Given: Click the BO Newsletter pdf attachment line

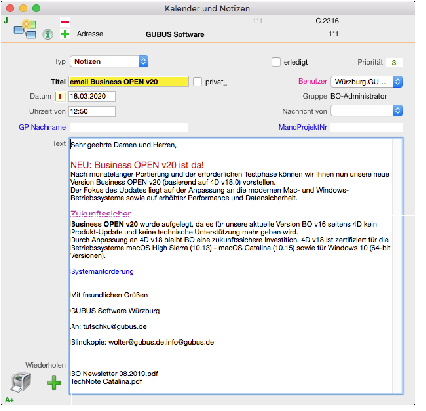Looking at the screenshot, I should tap(114, 373).
